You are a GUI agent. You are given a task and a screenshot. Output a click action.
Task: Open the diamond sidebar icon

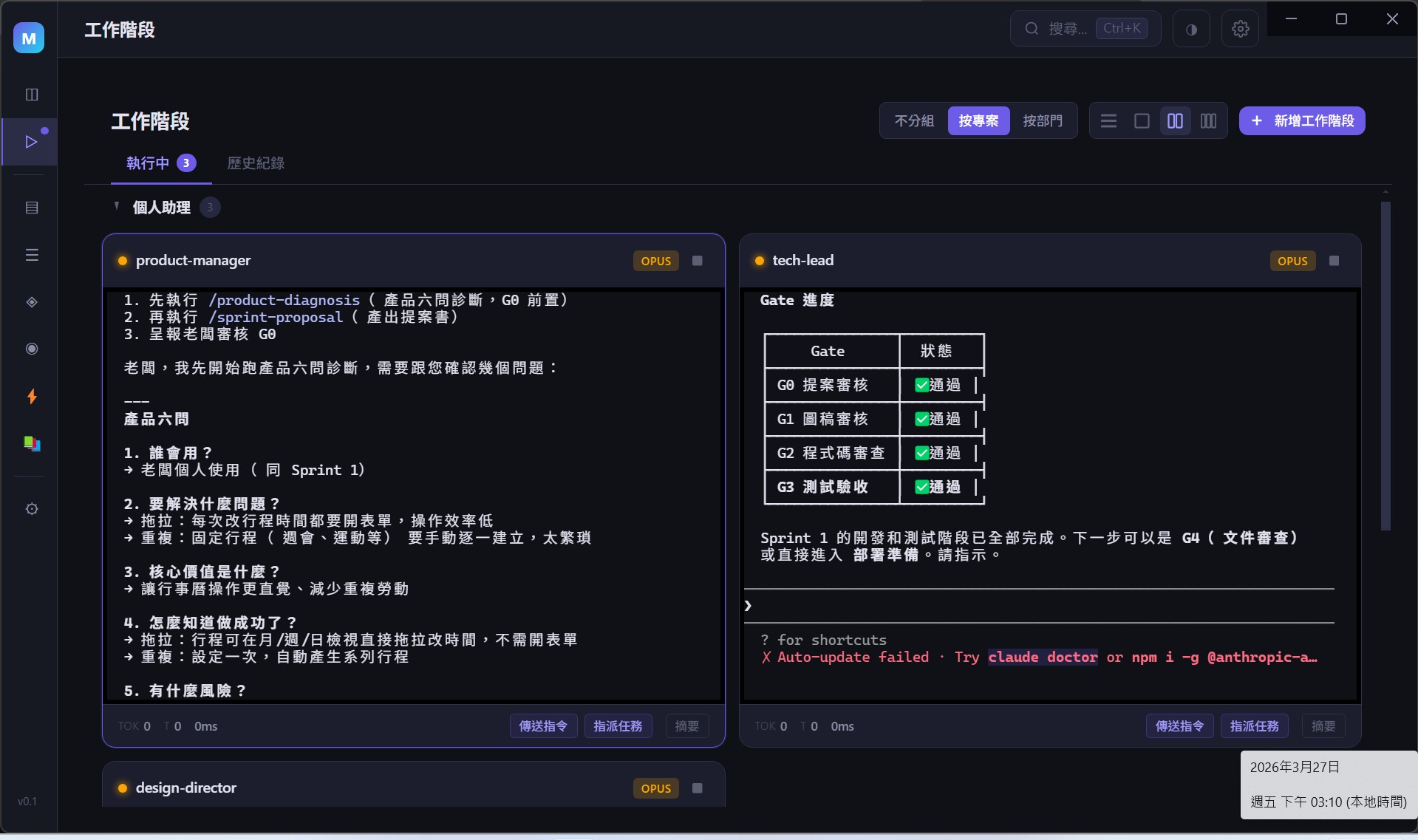coord(32,302)
